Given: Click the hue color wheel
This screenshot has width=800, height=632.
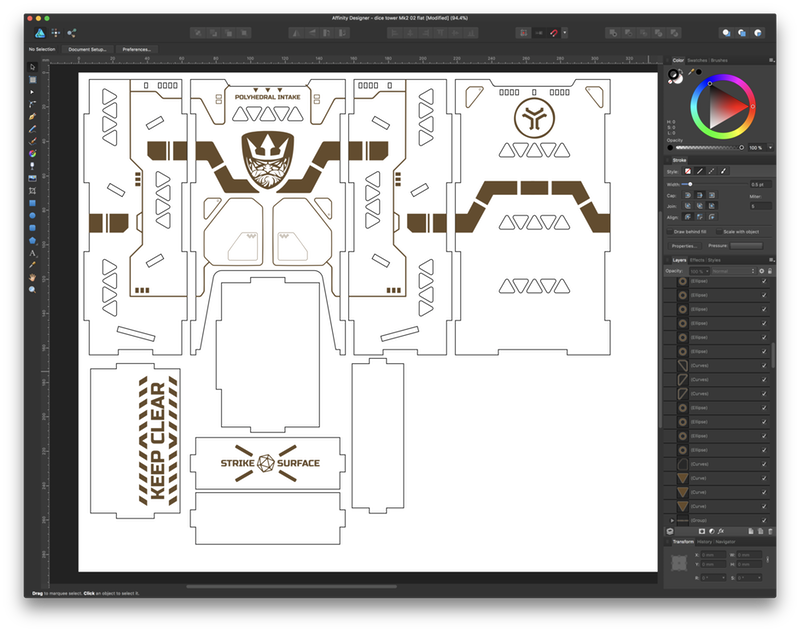Looking at the screenshot, I should tap(723, 107).
